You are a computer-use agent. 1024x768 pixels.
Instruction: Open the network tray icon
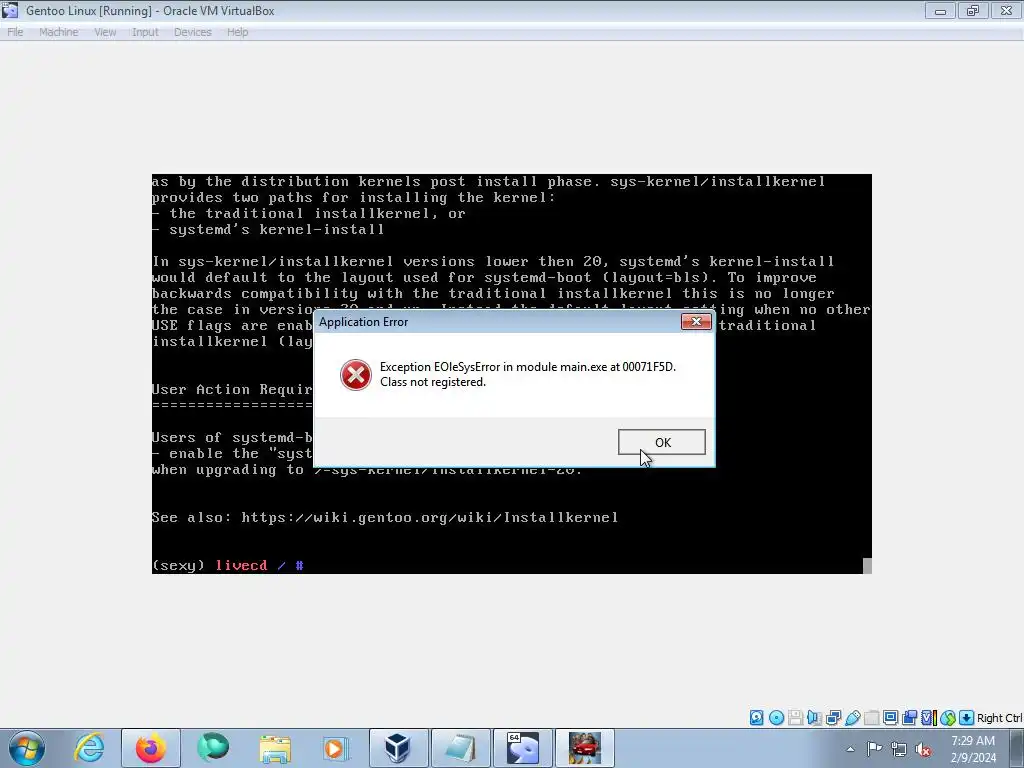tap(899, 749)
